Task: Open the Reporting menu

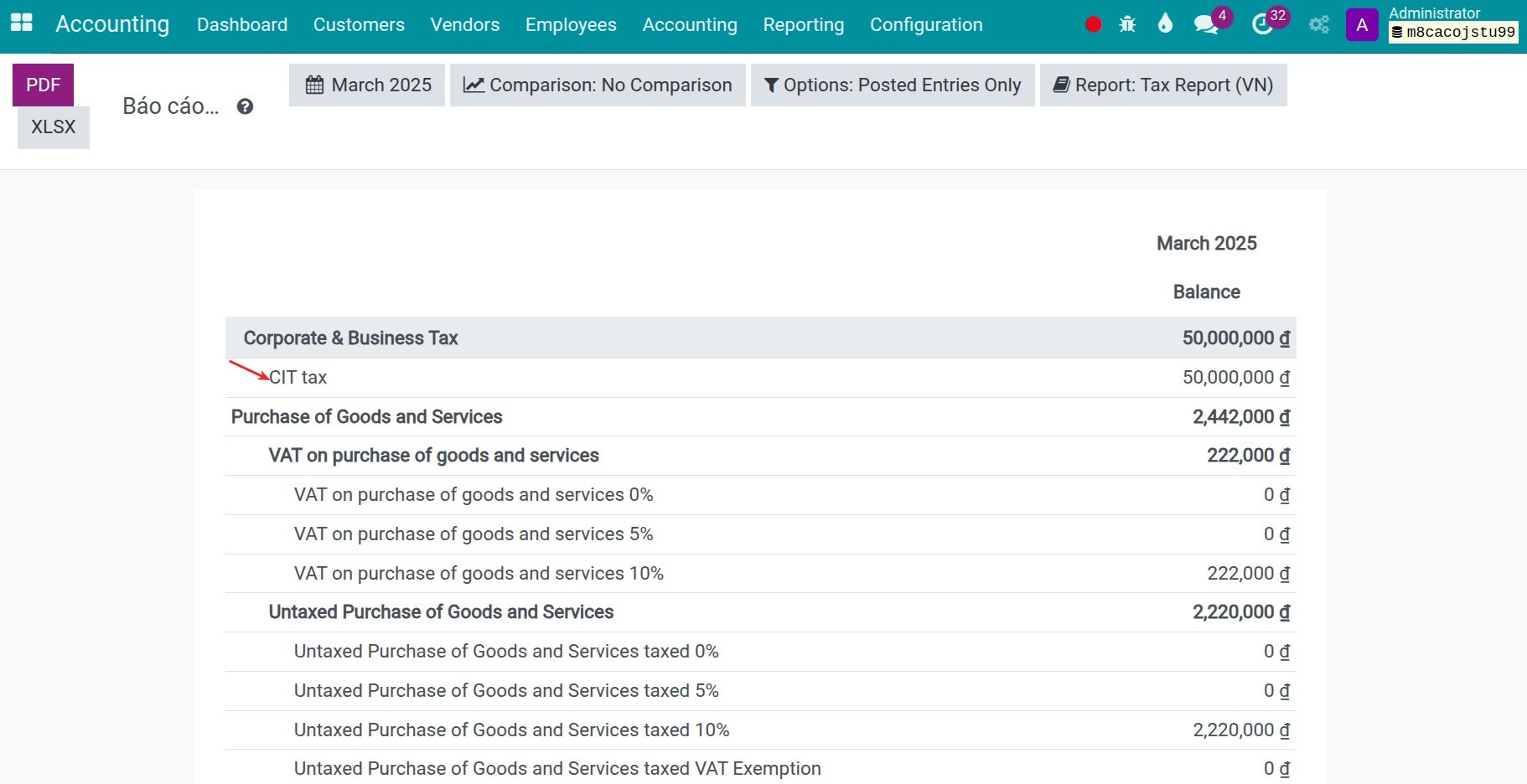Action: click(x=802, y=24)
